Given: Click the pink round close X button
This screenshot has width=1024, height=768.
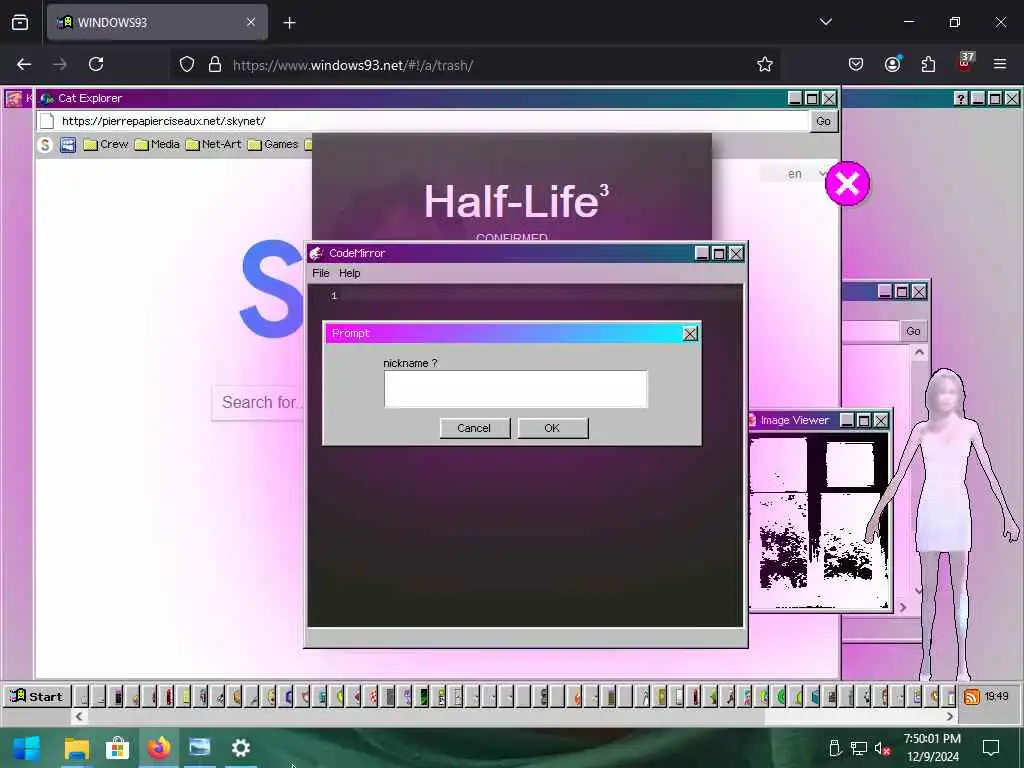Looking at the screenshot, I should click(847, 184).
